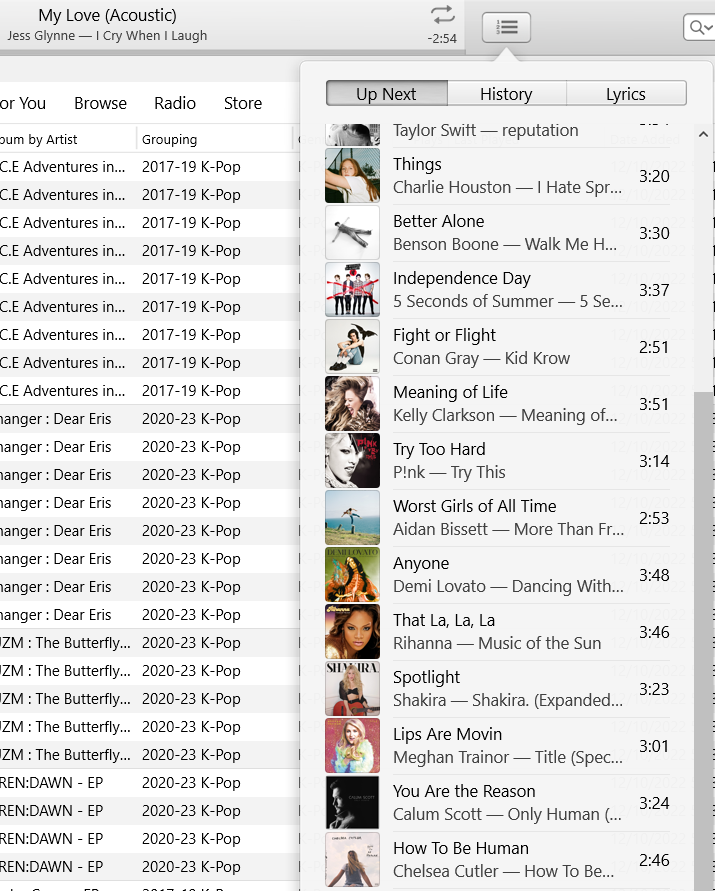The image size is (715, 891).
Task: Switch to the Up Next tab
Action: pos(386,93)
